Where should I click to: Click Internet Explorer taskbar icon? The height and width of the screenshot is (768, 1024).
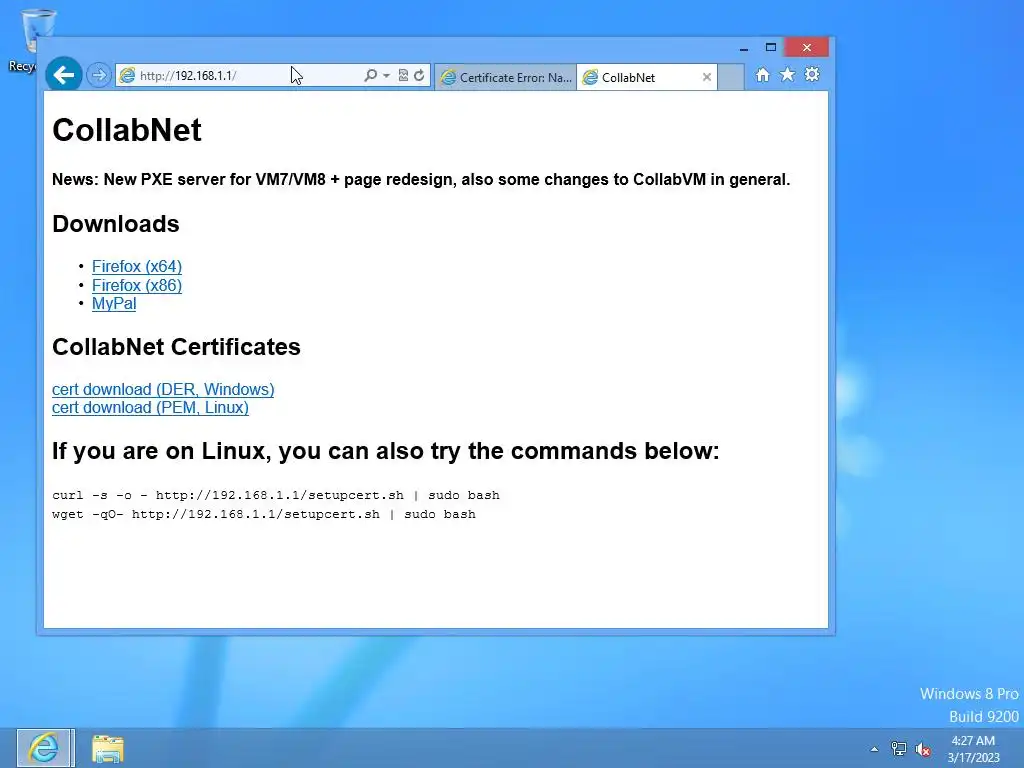tap(45, 748)
